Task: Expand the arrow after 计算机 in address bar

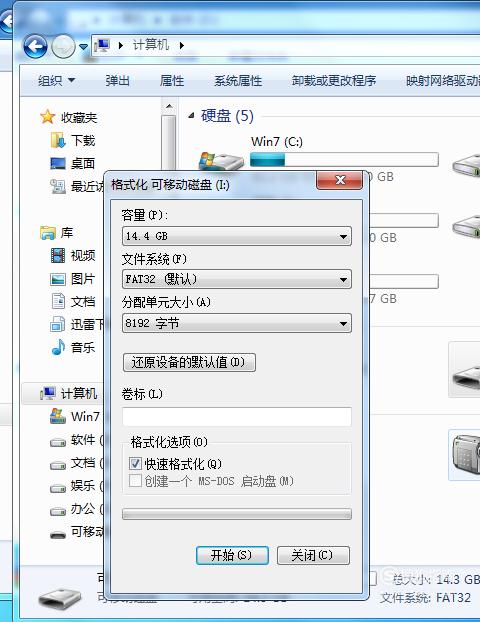Action: coord(182,46)
